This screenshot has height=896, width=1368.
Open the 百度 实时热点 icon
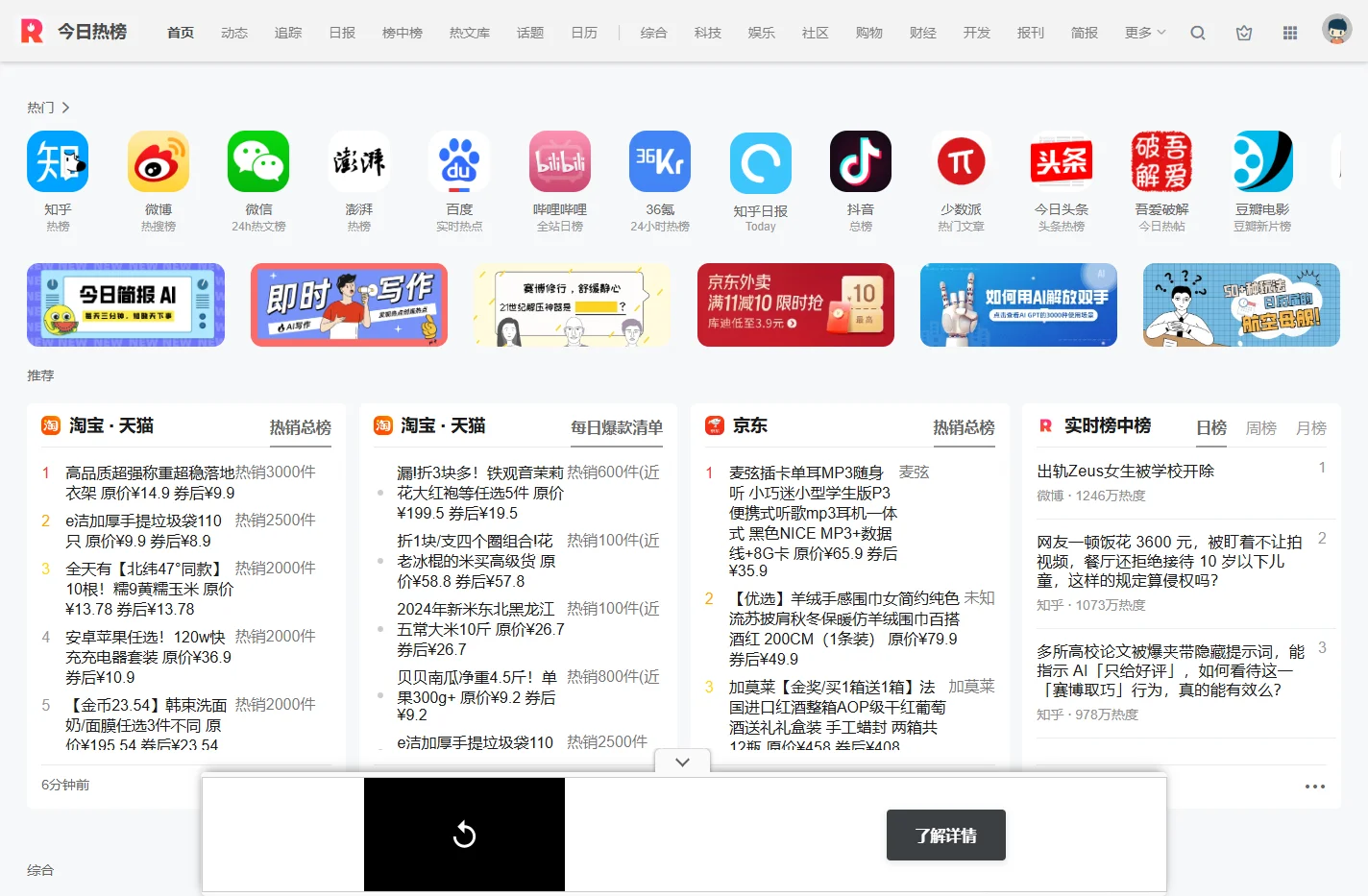[459, 161]
